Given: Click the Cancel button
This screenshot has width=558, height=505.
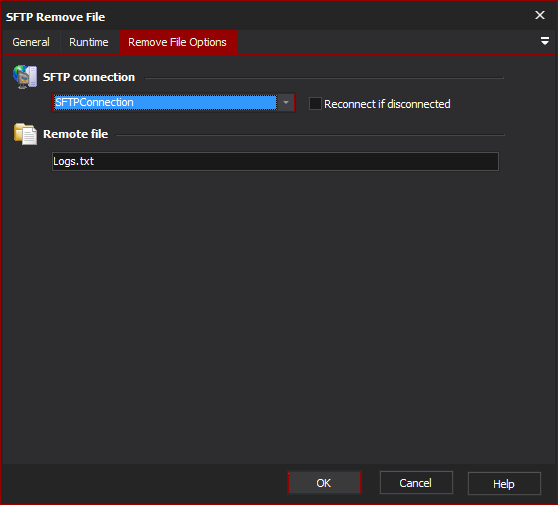Looking at the screenshot, I should point(416,483).
